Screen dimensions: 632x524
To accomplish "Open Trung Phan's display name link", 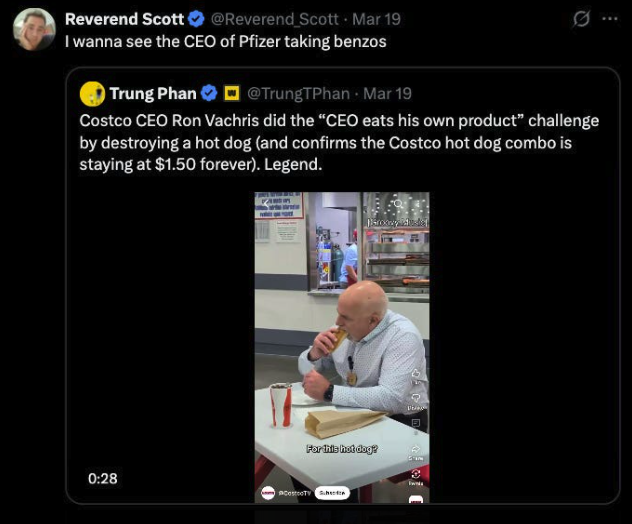I will 152,94.
